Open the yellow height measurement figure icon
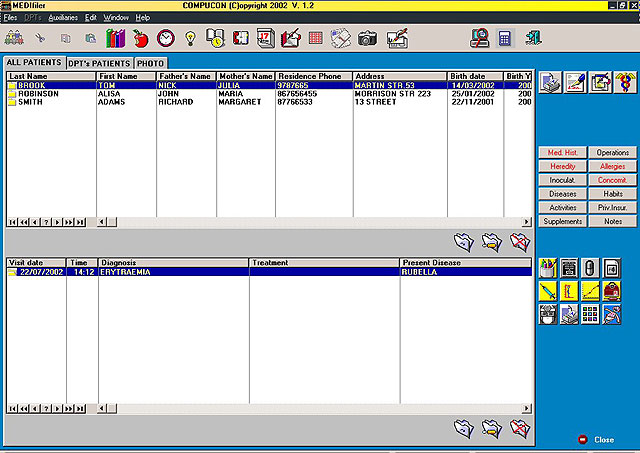 click(x=569, y=291)
